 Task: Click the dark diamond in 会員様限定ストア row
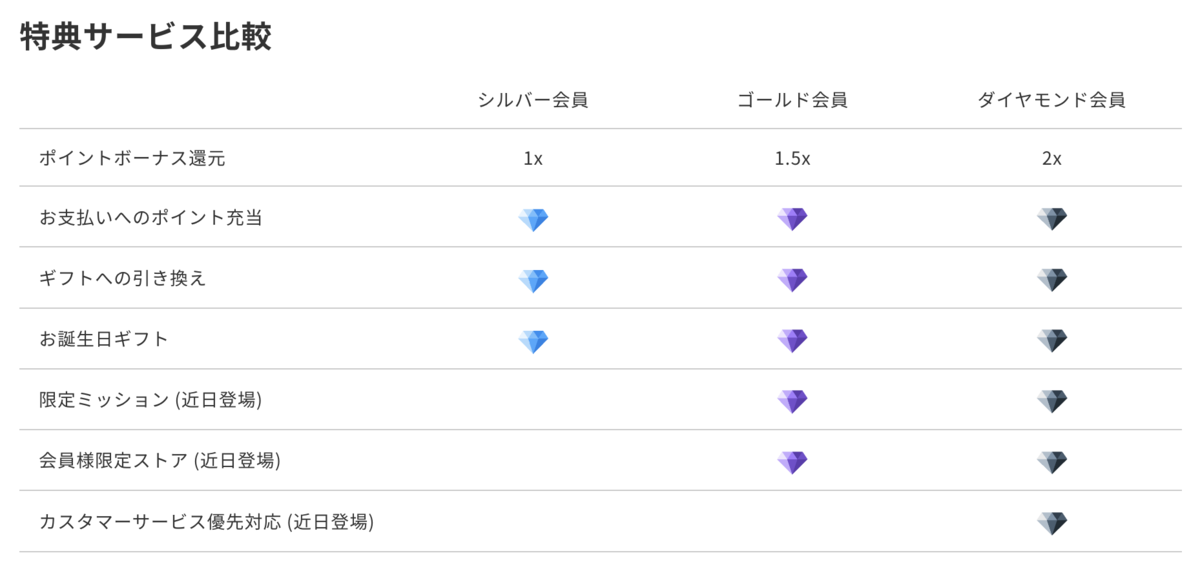[1052, 462]
